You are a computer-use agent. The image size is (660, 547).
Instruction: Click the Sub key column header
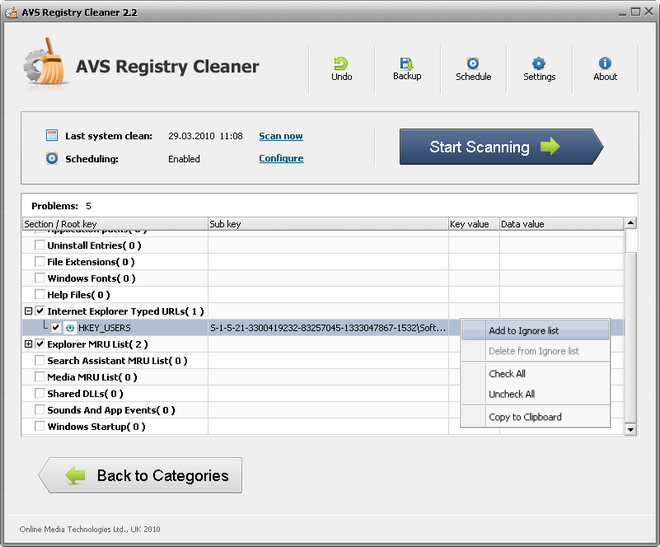pyautogui.click(x=328, y=224)
